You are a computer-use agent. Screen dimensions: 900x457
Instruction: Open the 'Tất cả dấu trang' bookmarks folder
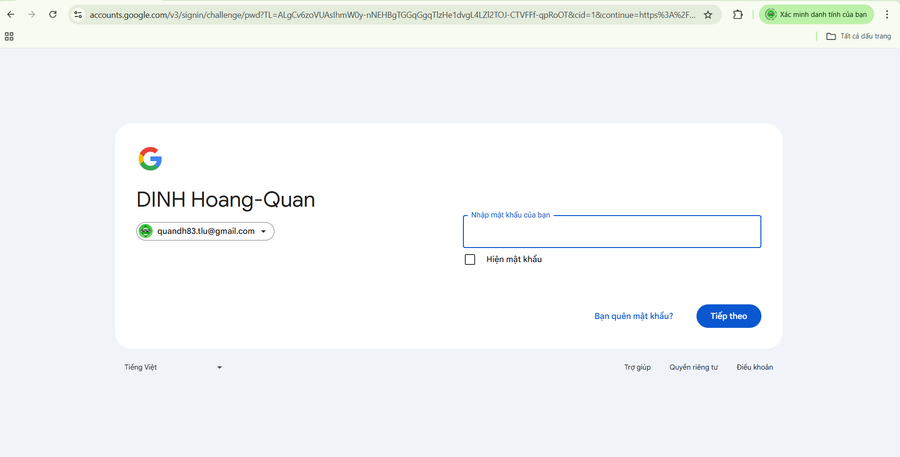[x=858, y=36]
